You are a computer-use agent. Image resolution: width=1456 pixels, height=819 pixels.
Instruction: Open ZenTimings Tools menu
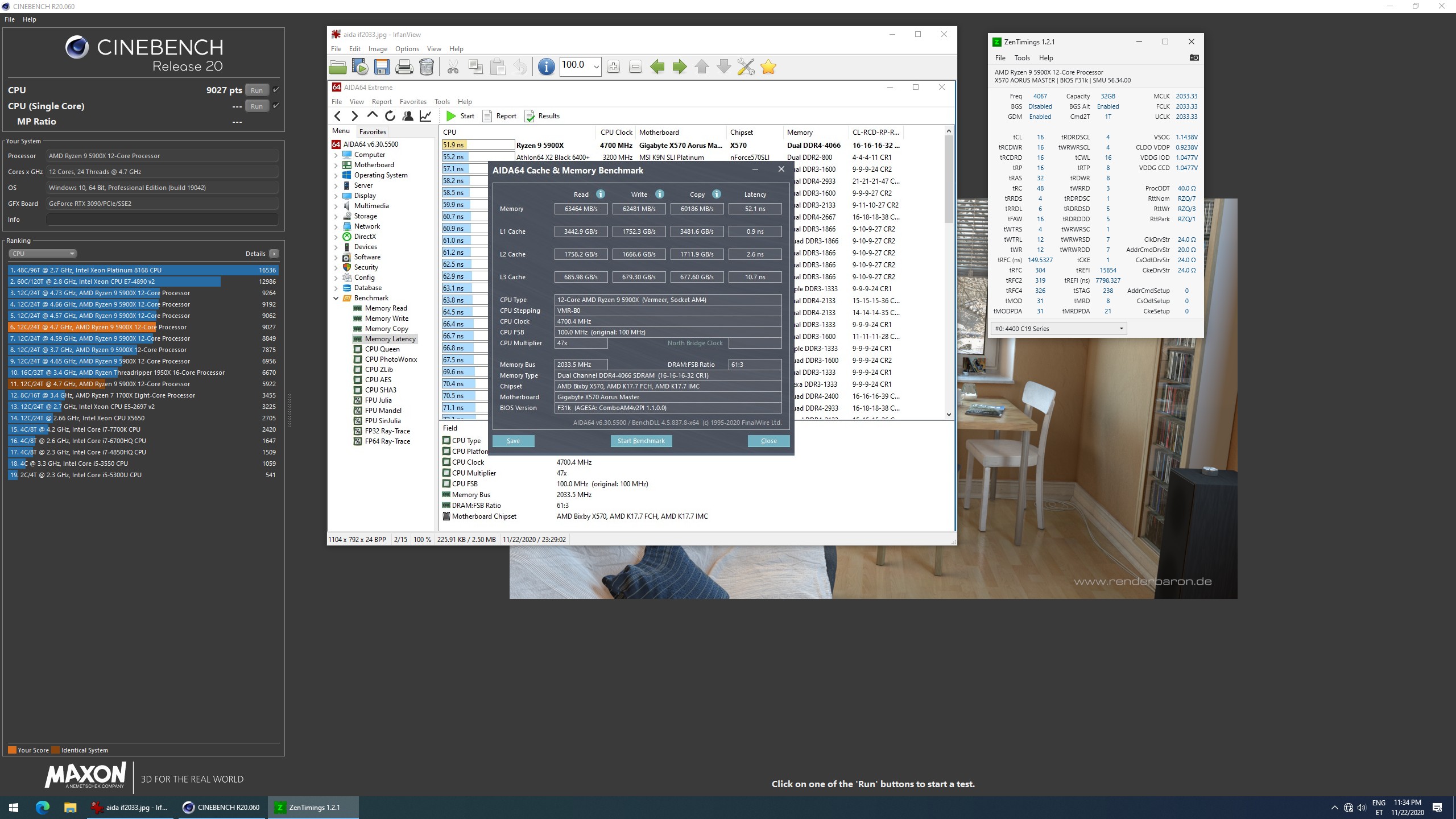tap(1022, 58)
